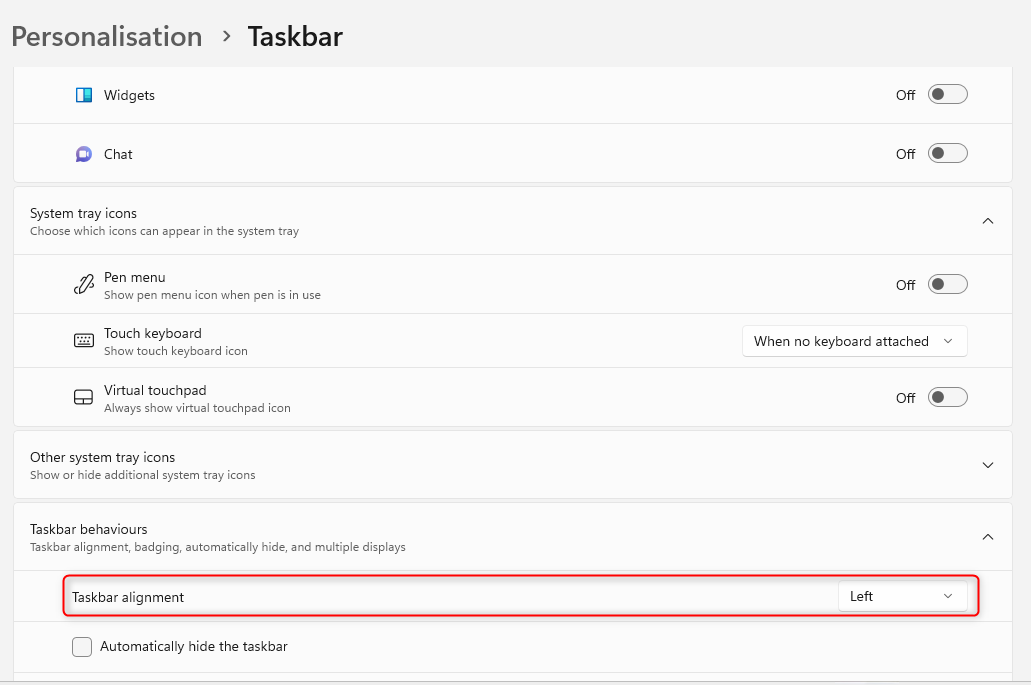The image size is (1031, 685).
Task: Enable the Pen menu toggle
Action: click(x=947, y=285)
